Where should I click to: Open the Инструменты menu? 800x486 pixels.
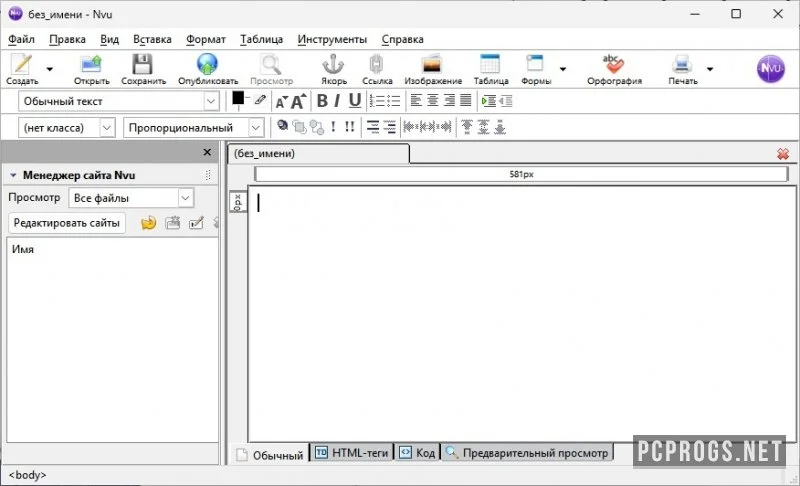(332, 39)
